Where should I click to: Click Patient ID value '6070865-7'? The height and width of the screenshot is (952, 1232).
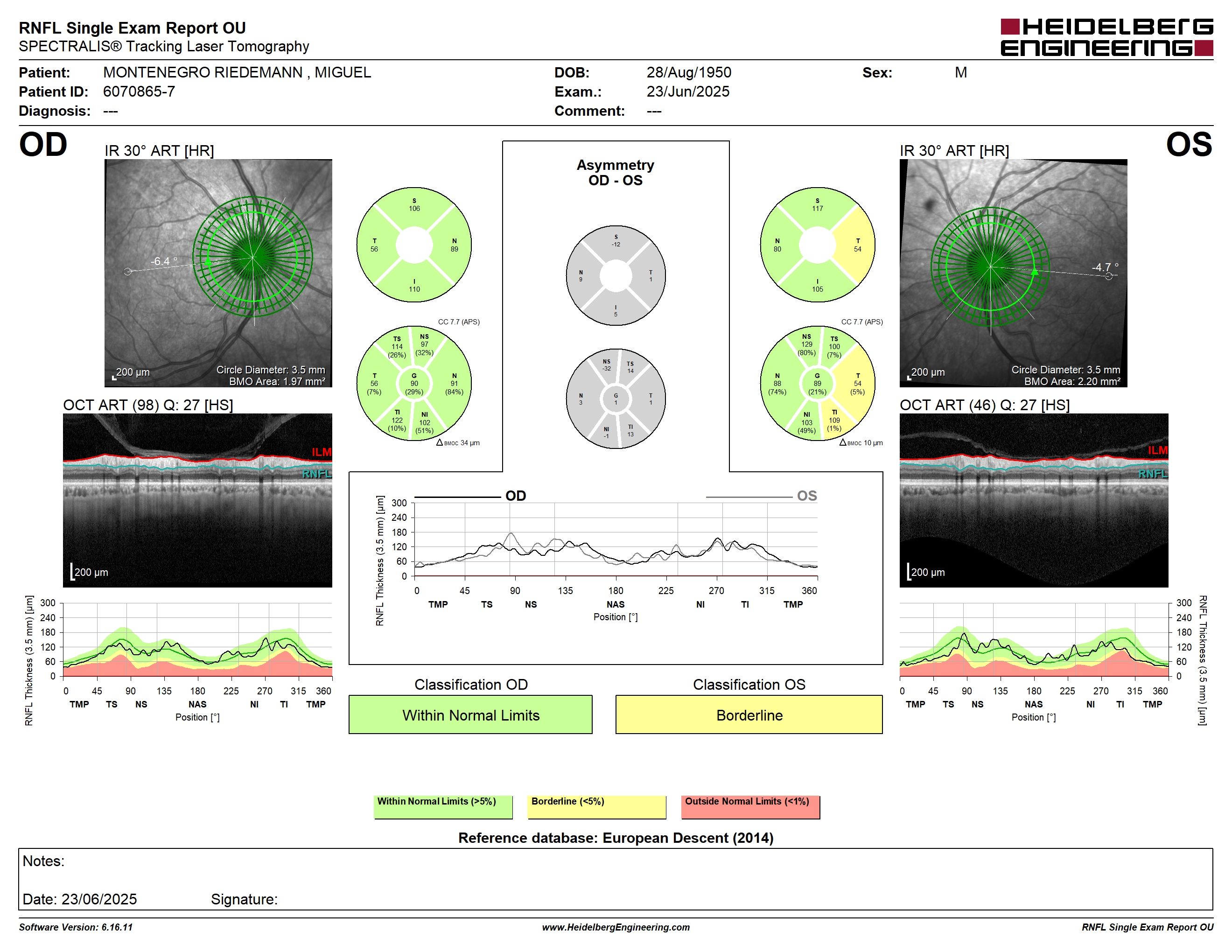[139, 91]
